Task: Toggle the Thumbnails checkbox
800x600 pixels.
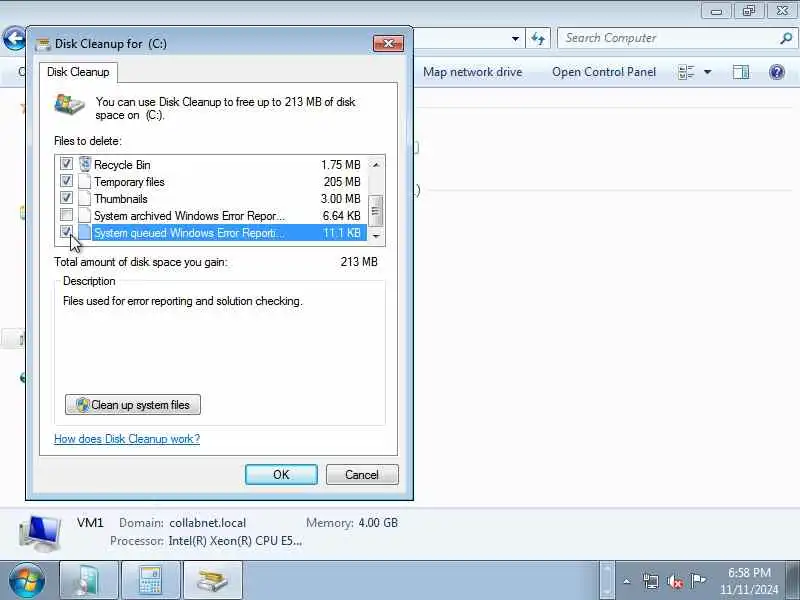Action: tap(66, 198)
